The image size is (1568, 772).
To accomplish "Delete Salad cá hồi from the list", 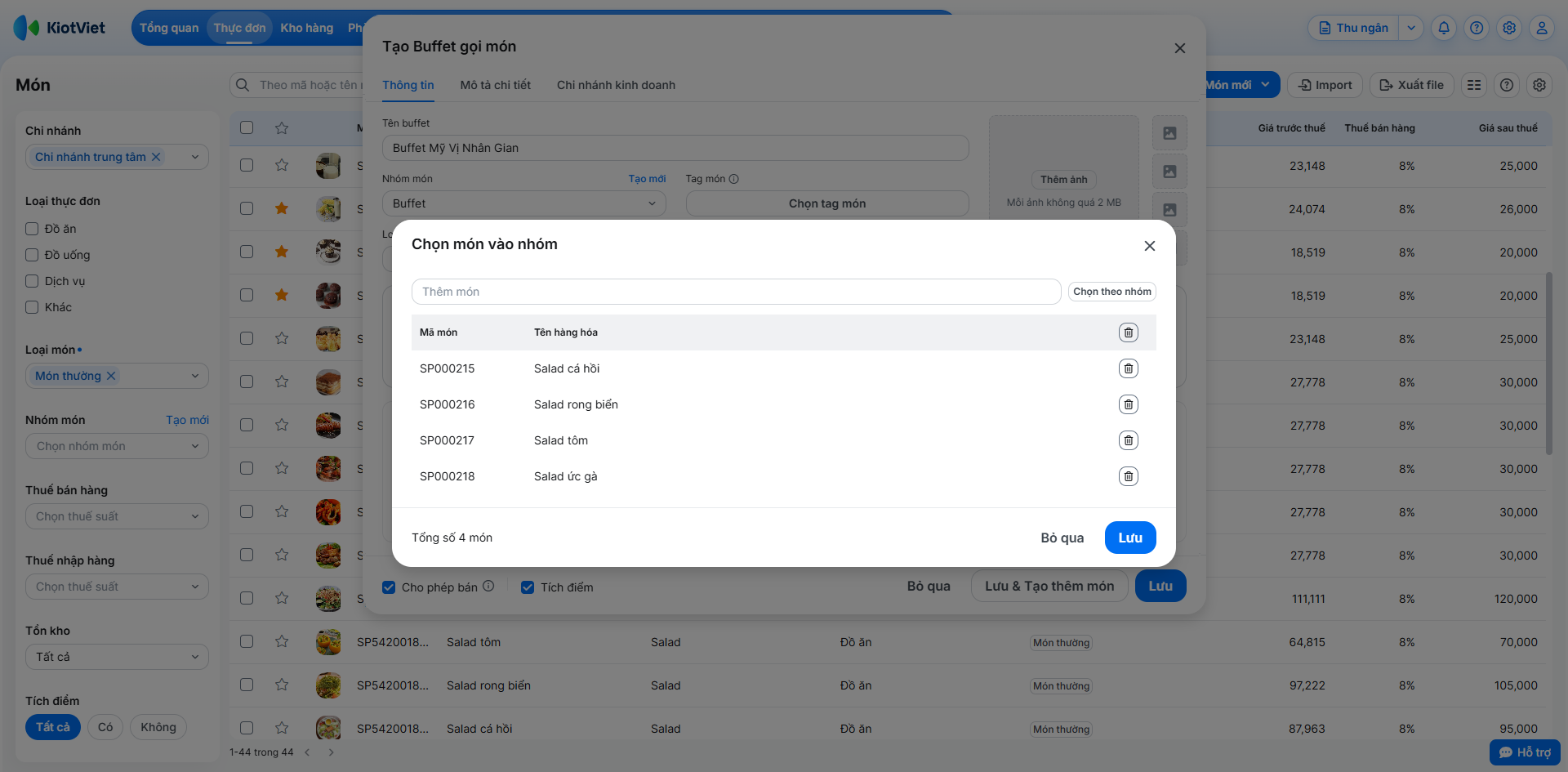I will point(1128,368).
